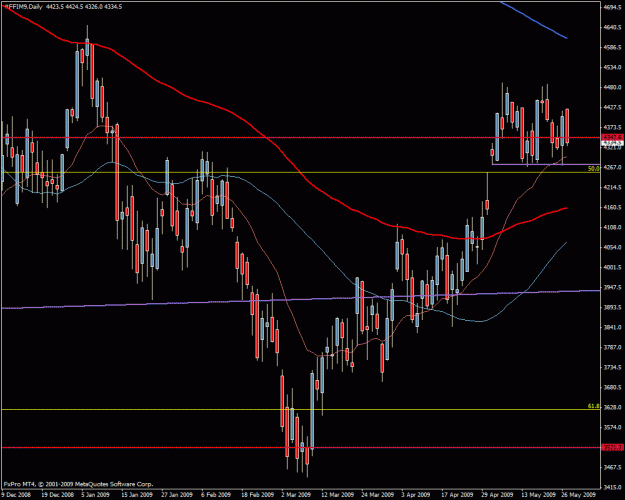Click the MetaQuotes Software Corp. copyright text

[x=78, y=484]
